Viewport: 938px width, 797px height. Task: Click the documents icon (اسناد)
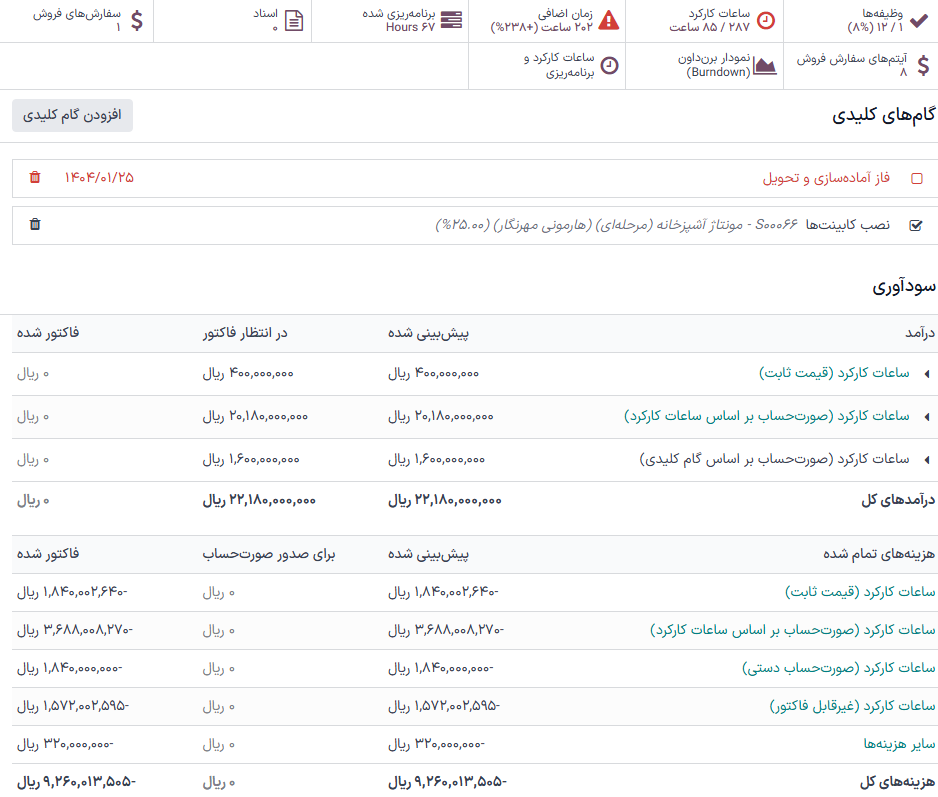click(294, 20)
